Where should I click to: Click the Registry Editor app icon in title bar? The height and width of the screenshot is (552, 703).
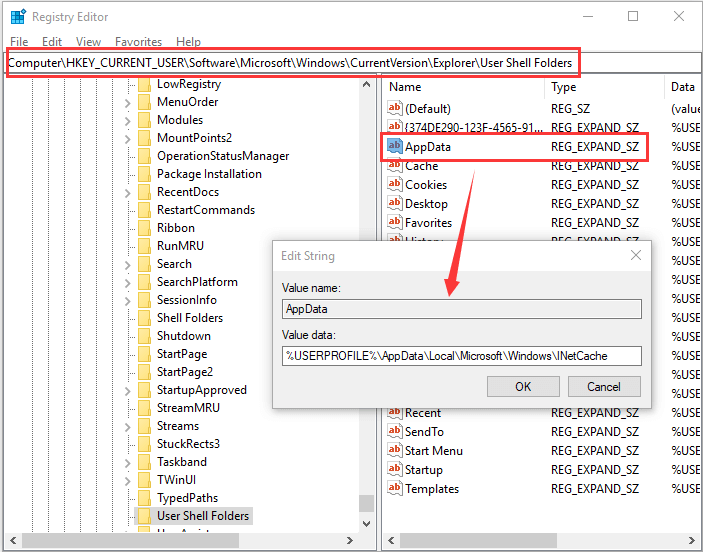[x=18, y=17]
